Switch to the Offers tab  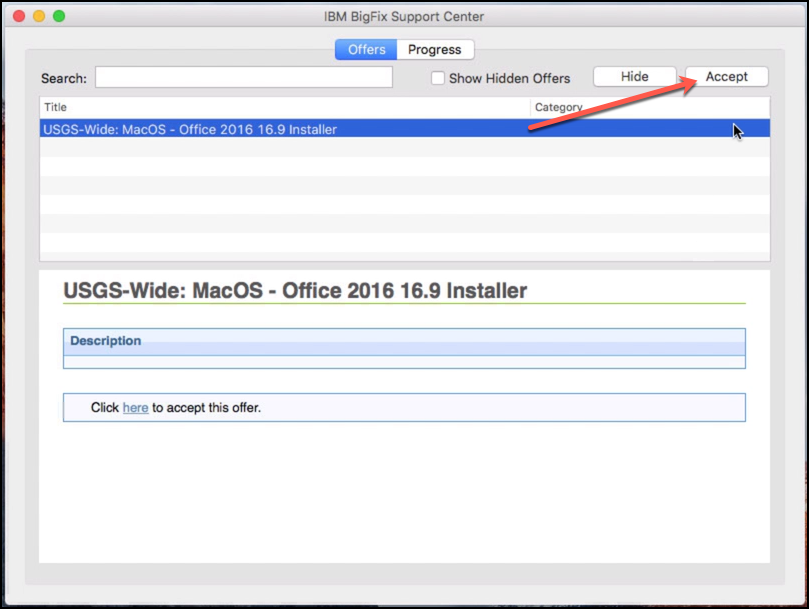pyautogui.click(x=366, y=50)
